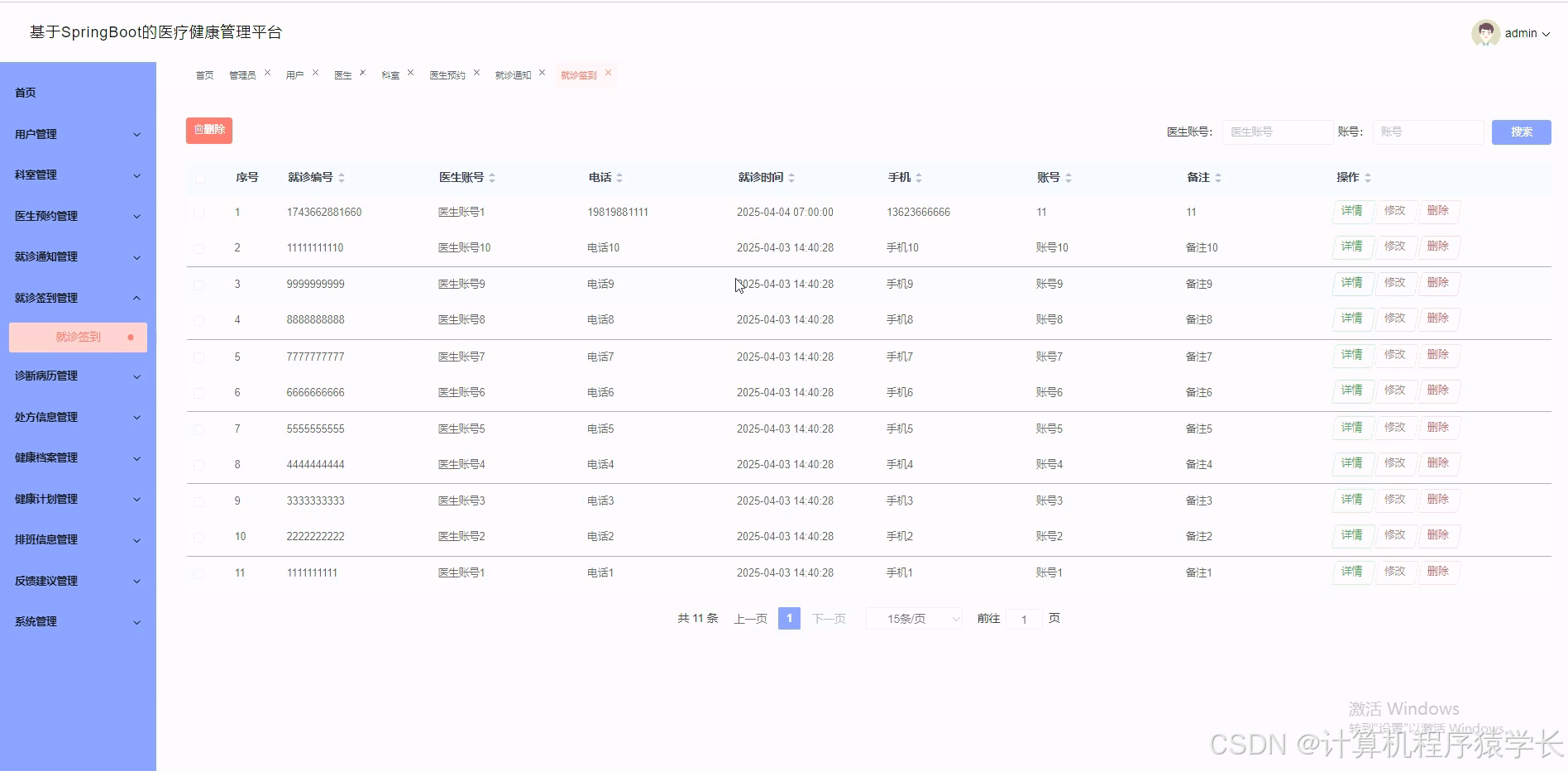This screenshot has width=1568, height=771.
Task: Open 详情 for record 1743662881660
Action: (1351, 211)
